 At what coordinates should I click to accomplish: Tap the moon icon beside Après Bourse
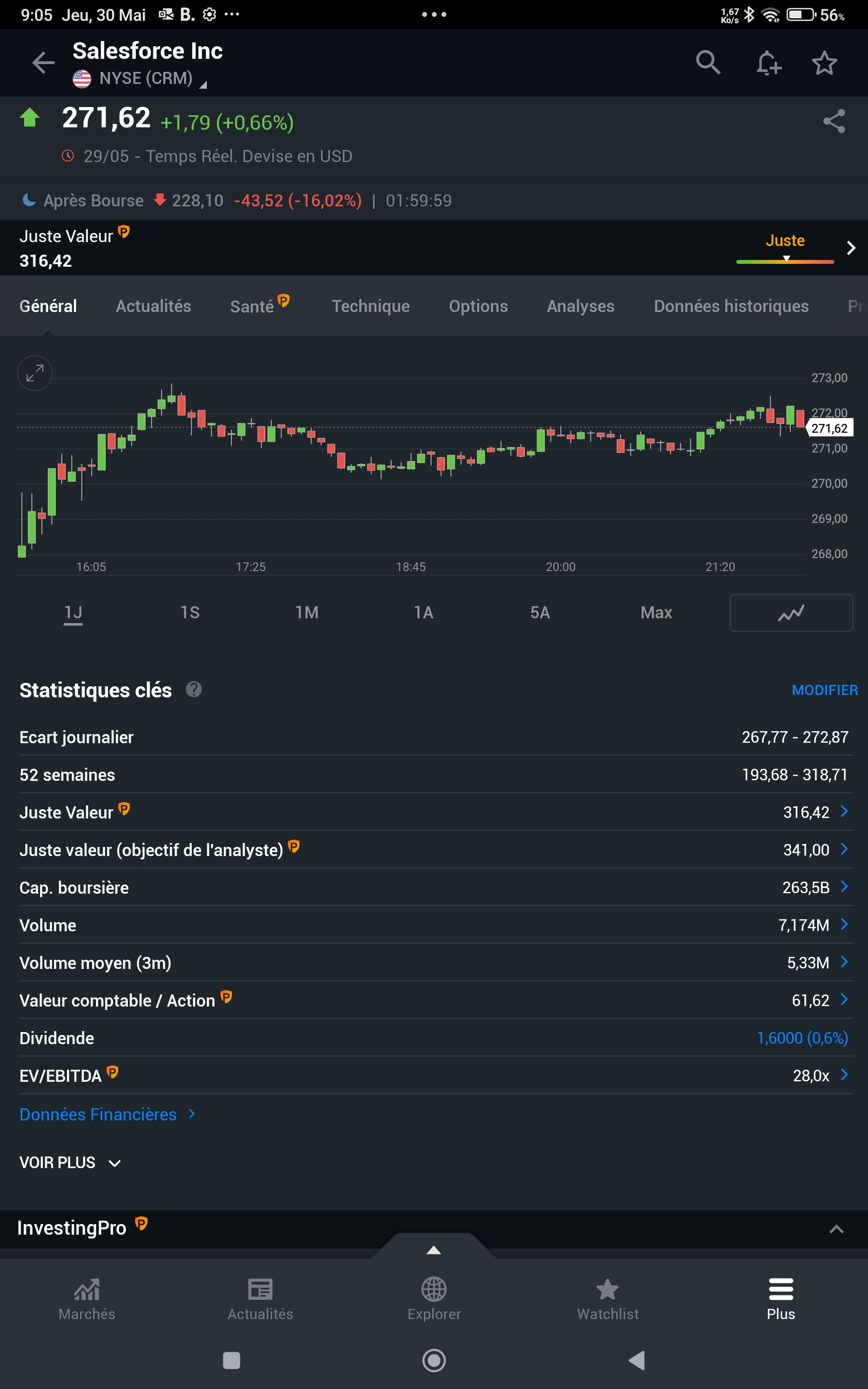29,200
